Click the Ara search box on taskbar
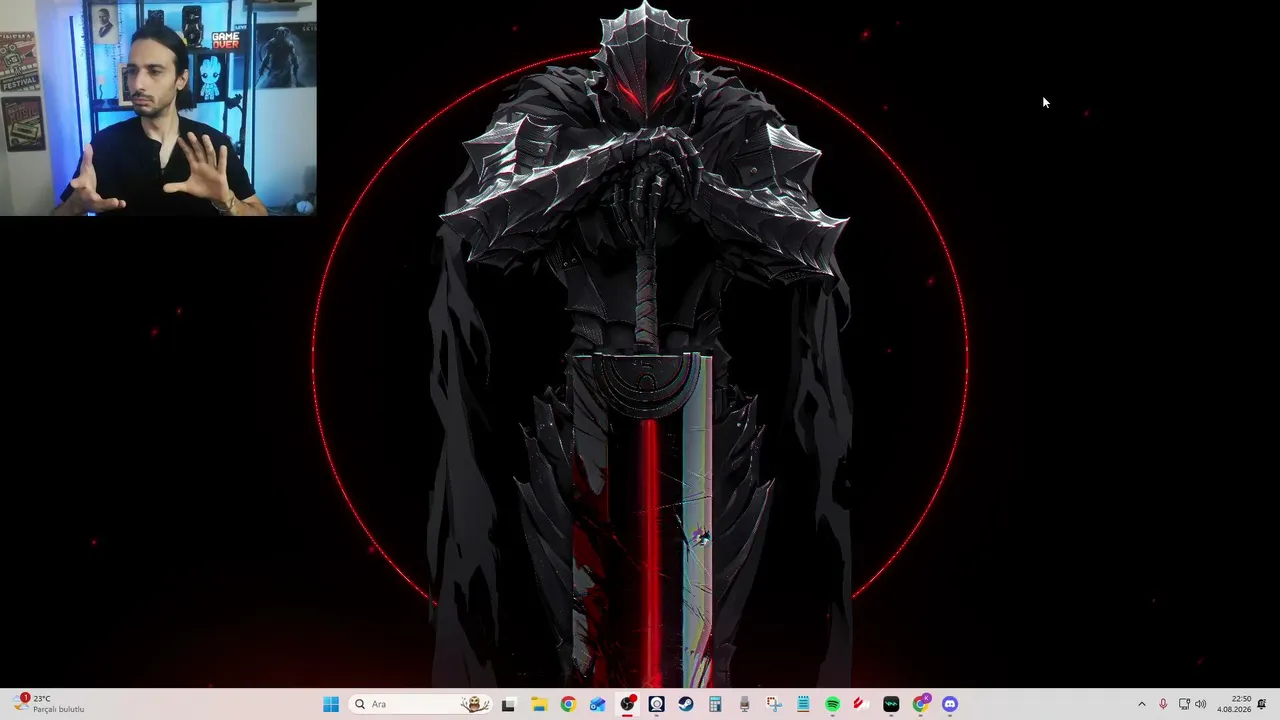Image resolution: width=1280 pixels, height=720 pixels. click(x=421, y=704)
